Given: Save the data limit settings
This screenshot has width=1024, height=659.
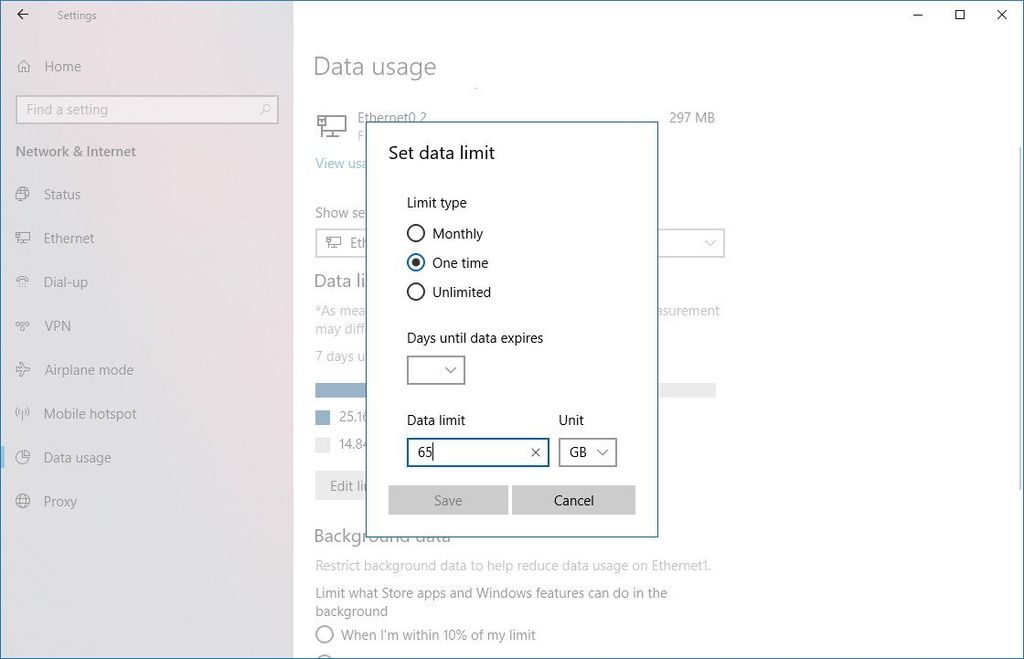Looking at the screenshot, I should point(447,500).
